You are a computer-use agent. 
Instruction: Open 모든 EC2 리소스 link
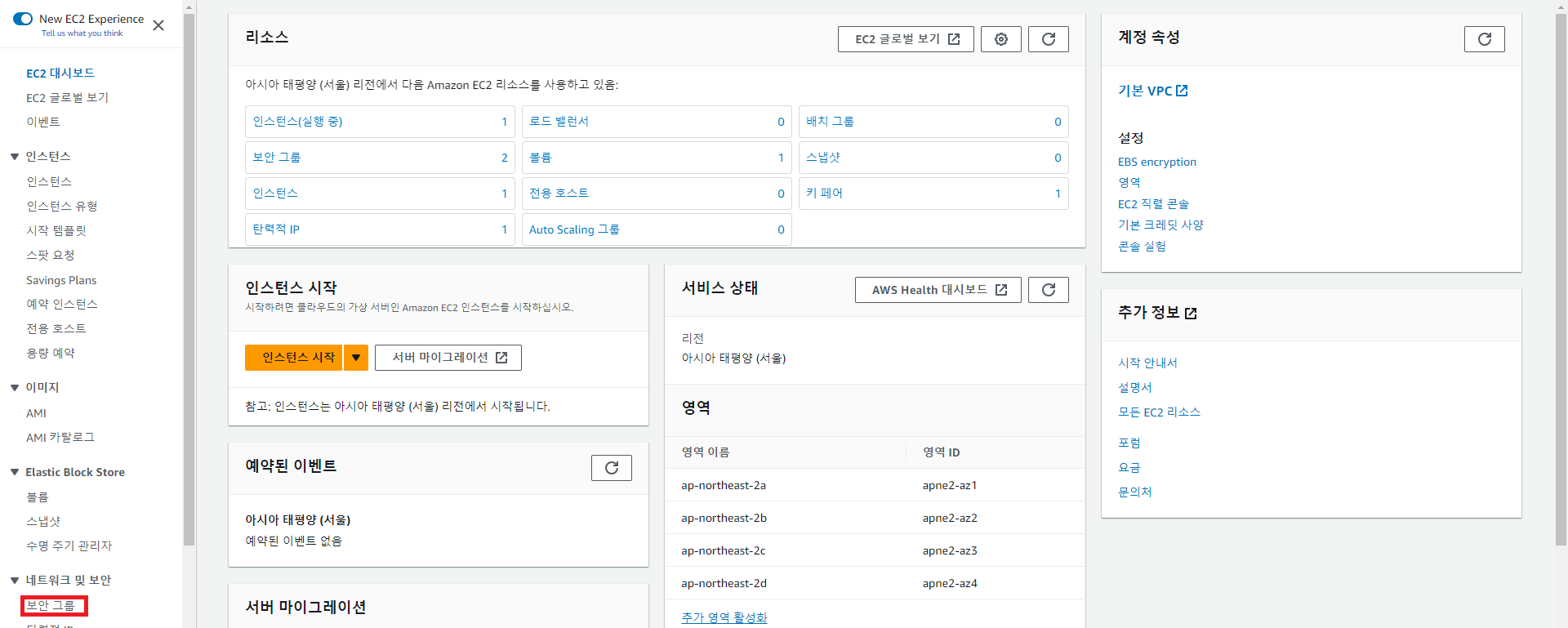point(1159,412)
